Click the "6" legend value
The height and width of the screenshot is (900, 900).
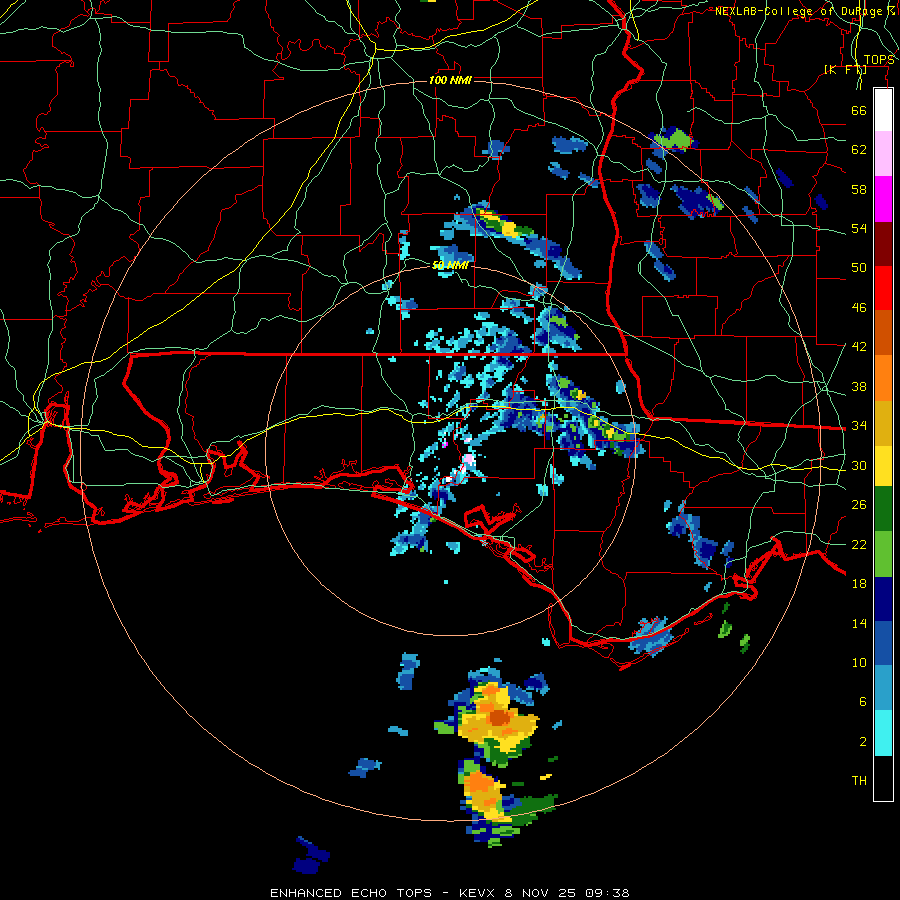click(863, 702)
